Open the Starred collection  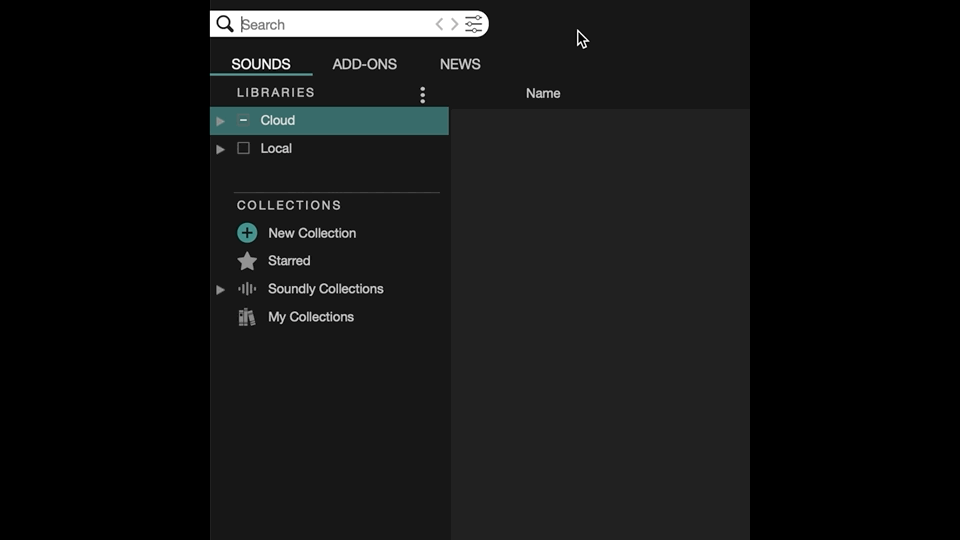tap(289, 261)
